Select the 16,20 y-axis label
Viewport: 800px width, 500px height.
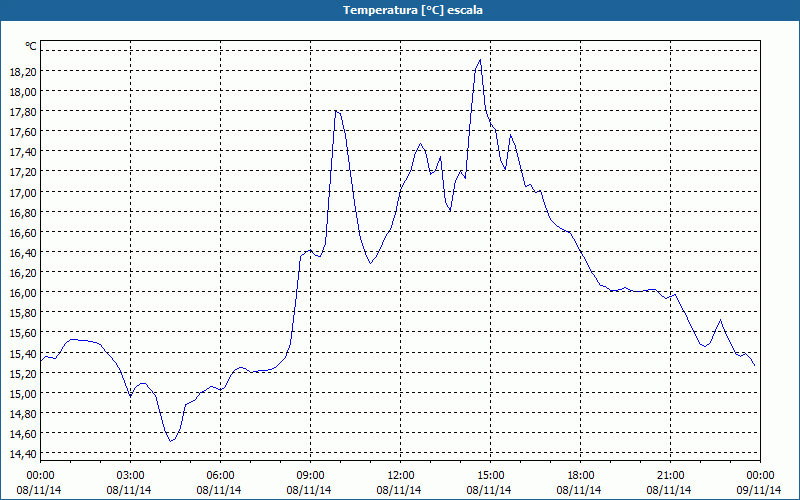click(x=23, y=273)
